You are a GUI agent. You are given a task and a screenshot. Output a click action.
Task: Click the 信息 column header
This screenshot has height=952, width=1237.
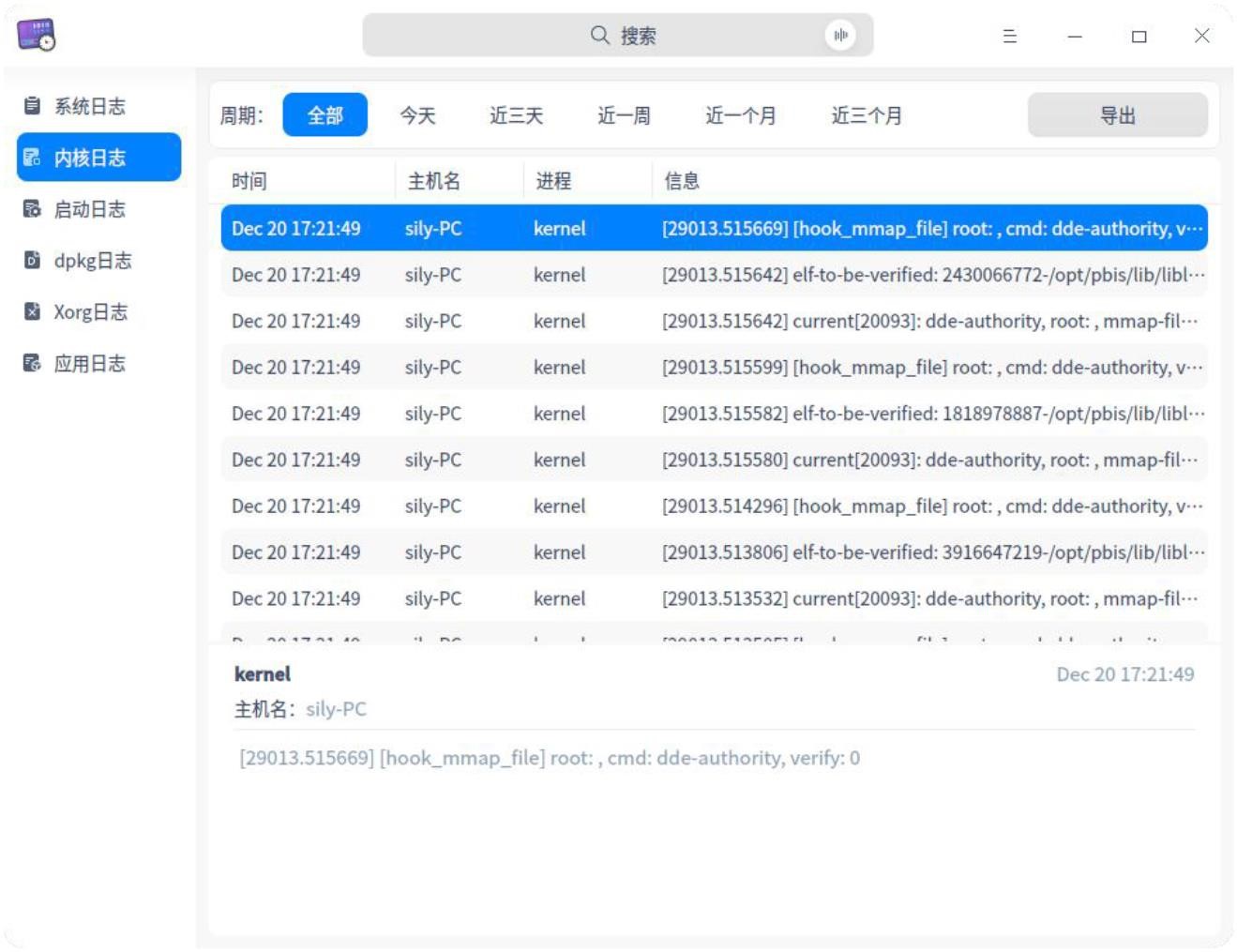click(930, 181)
